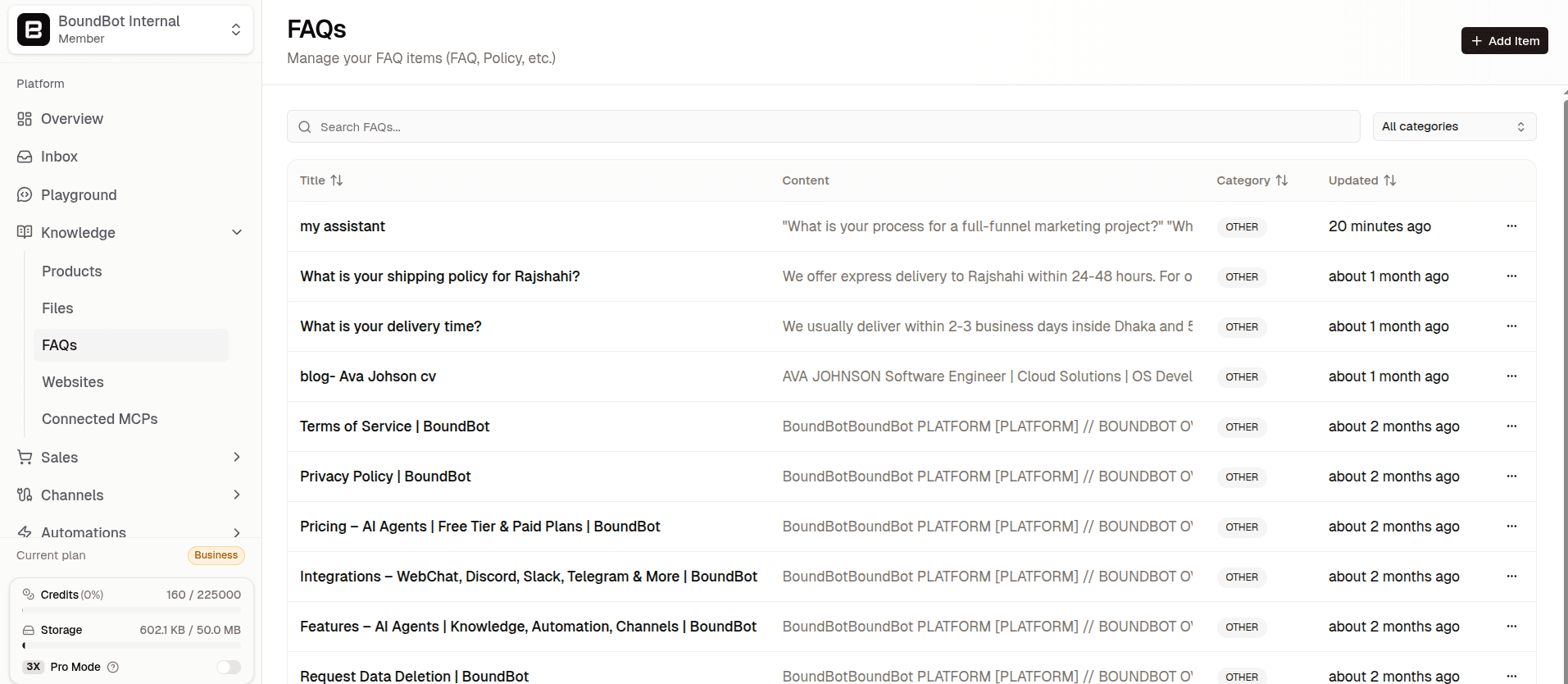Image resolution: width=1568 pixels, height=684 pixels.
Task: Open actions menu for Pricing row
Action: [x=1511, y=526]
